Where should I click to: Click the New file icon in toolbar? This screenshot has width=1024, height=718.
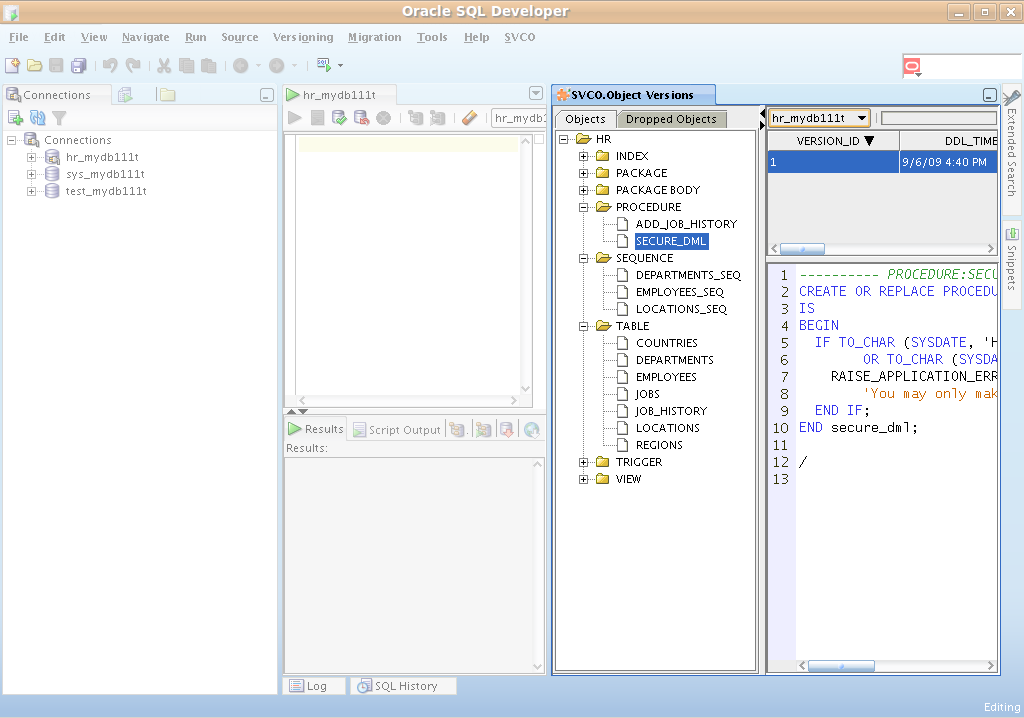12,66
